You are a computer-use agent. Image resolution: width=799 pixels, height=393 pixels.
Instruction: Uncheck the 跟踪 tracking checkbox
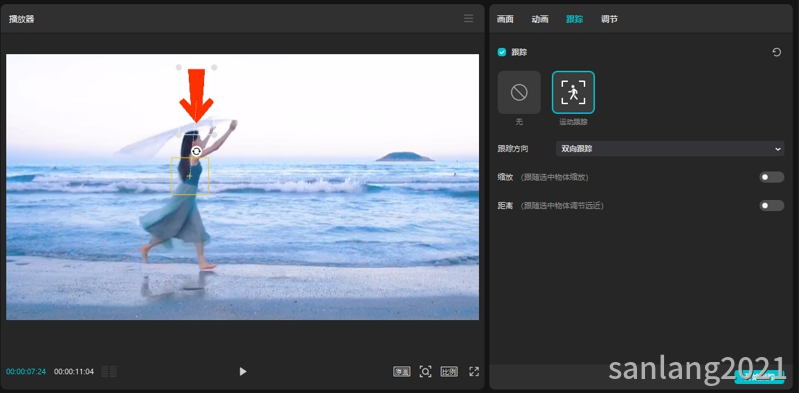pos(502,52)
